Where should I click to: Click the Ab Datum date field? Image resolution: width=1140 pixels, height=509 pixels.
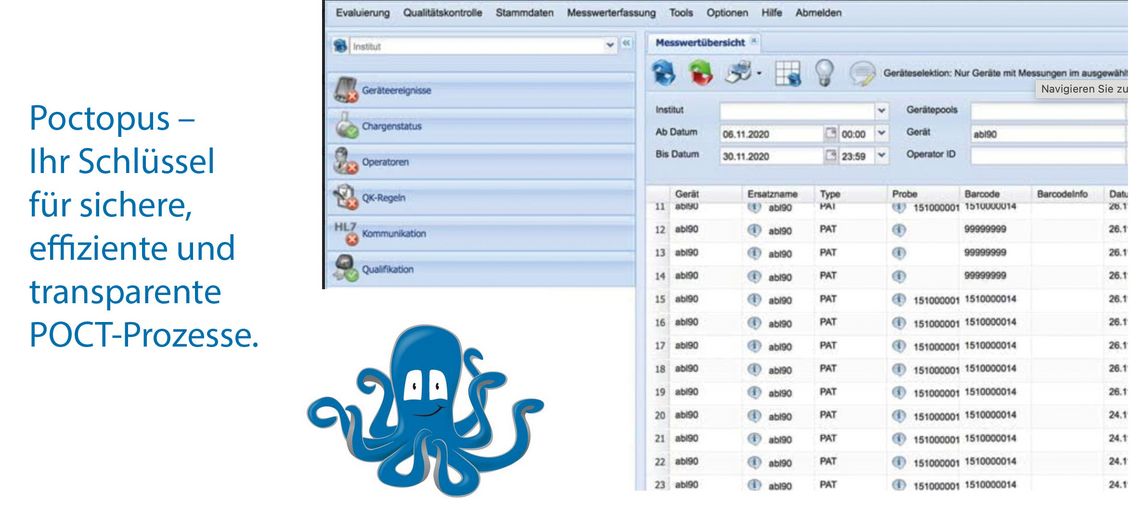click(771, 134)
